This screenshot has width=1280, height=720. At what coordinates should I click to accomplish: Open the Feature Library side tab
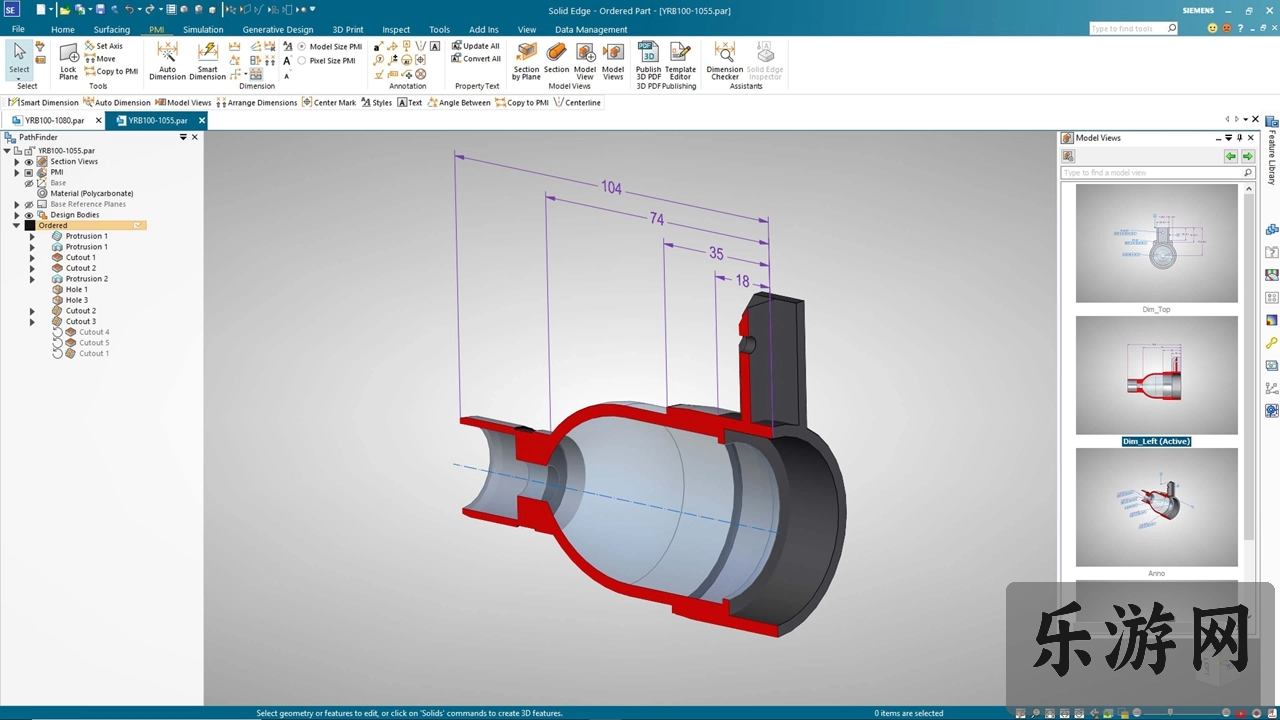pyautogui.click(x=1272, y=152)
